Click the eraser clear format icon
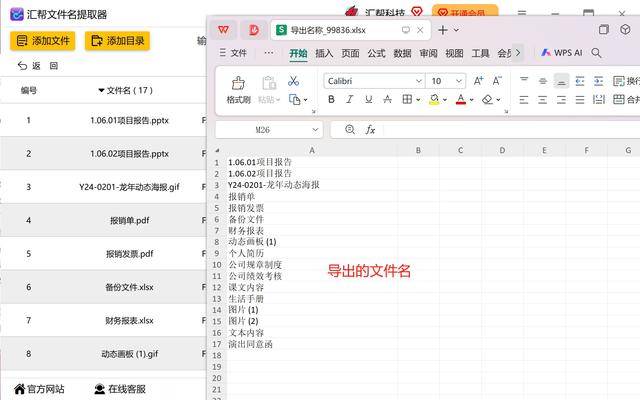The image size is (640, 400). (487, 99)
